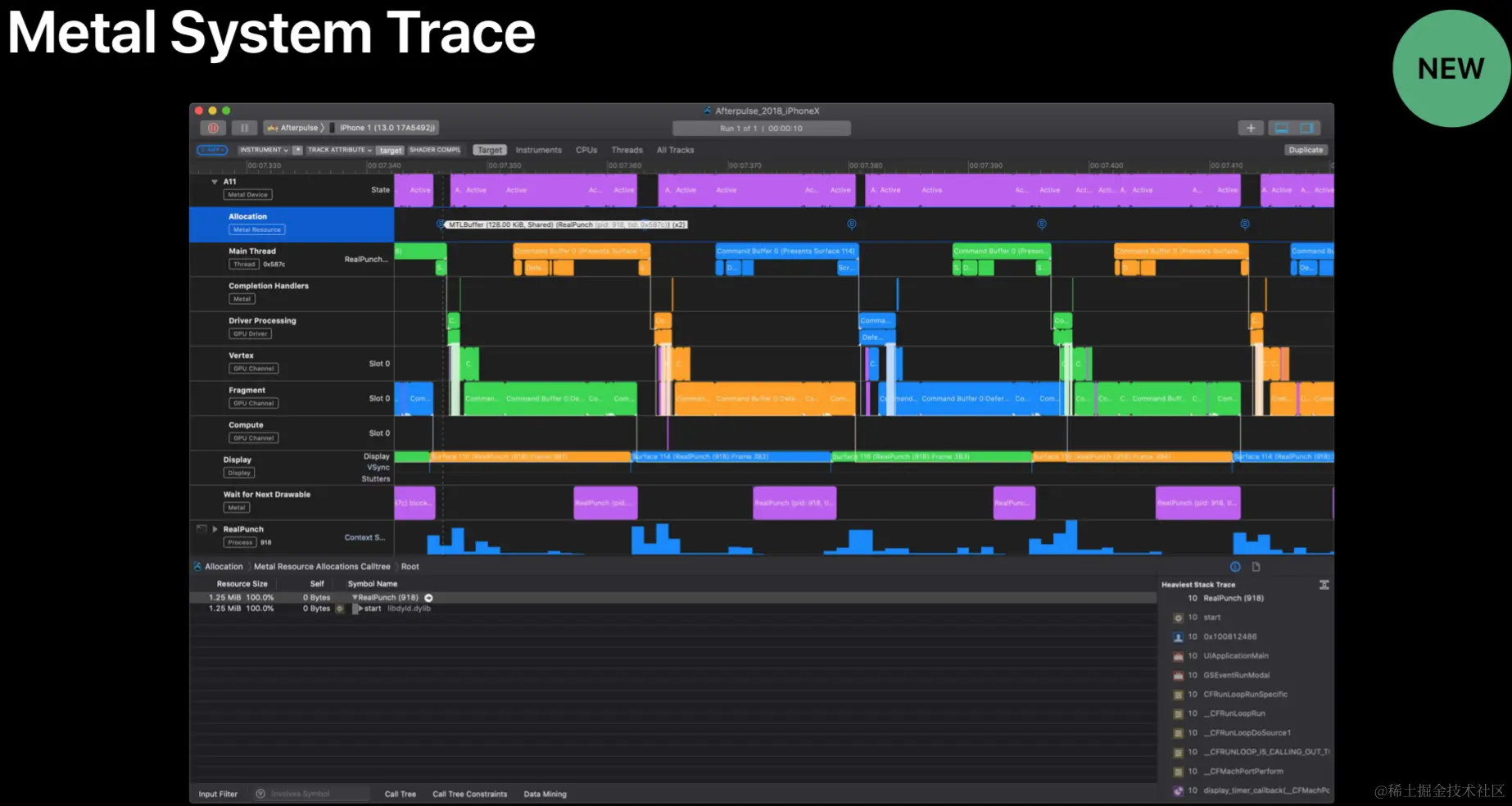Switch to the All Tracks tab

point(675,150)
